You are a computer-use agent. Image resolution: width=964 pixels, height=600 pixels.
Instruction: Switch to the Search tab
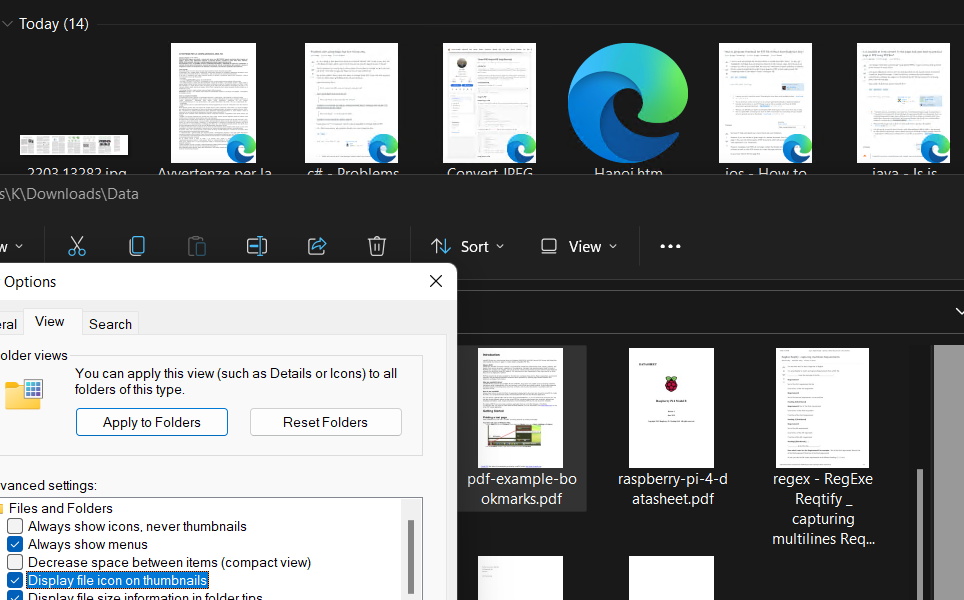(110, 323)
